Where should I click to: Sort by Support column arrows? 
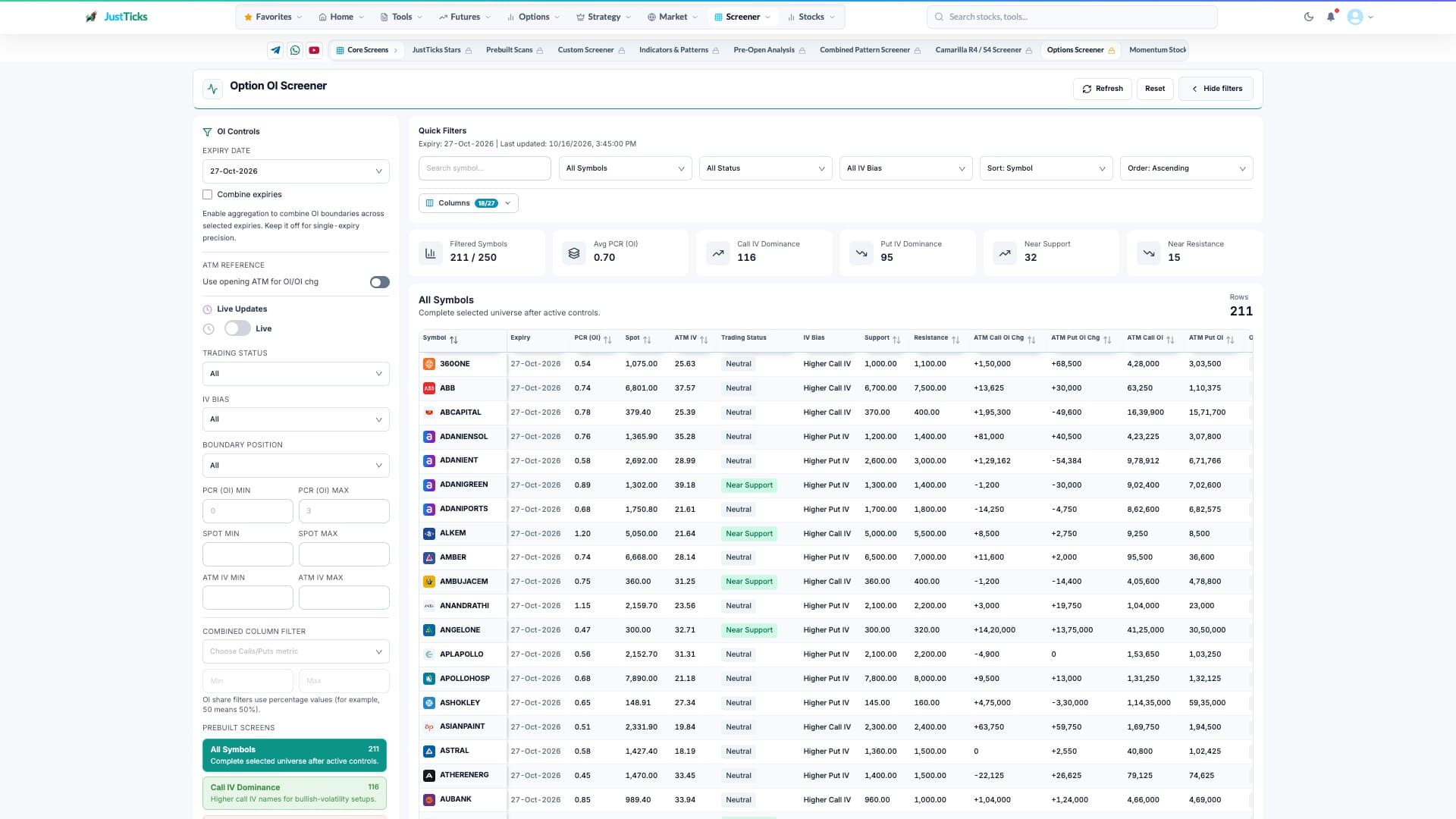pyautogui.click(x=896, y=339)
